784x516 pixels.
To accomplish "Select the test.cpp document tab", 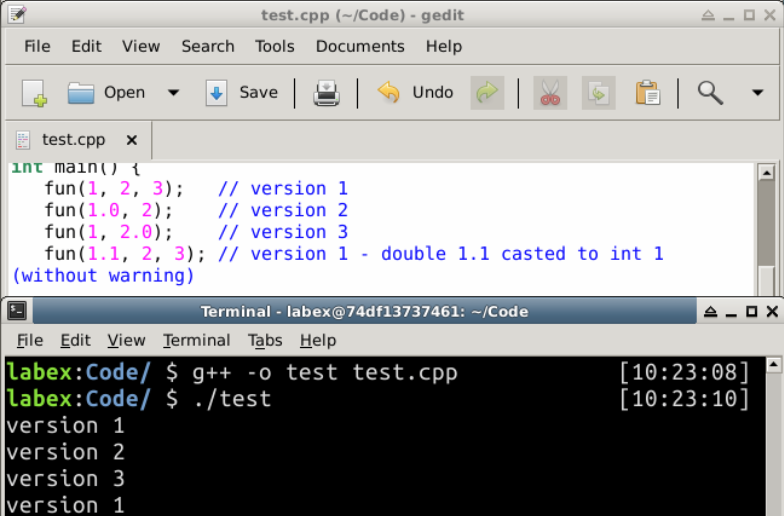I will coord(73,140).
